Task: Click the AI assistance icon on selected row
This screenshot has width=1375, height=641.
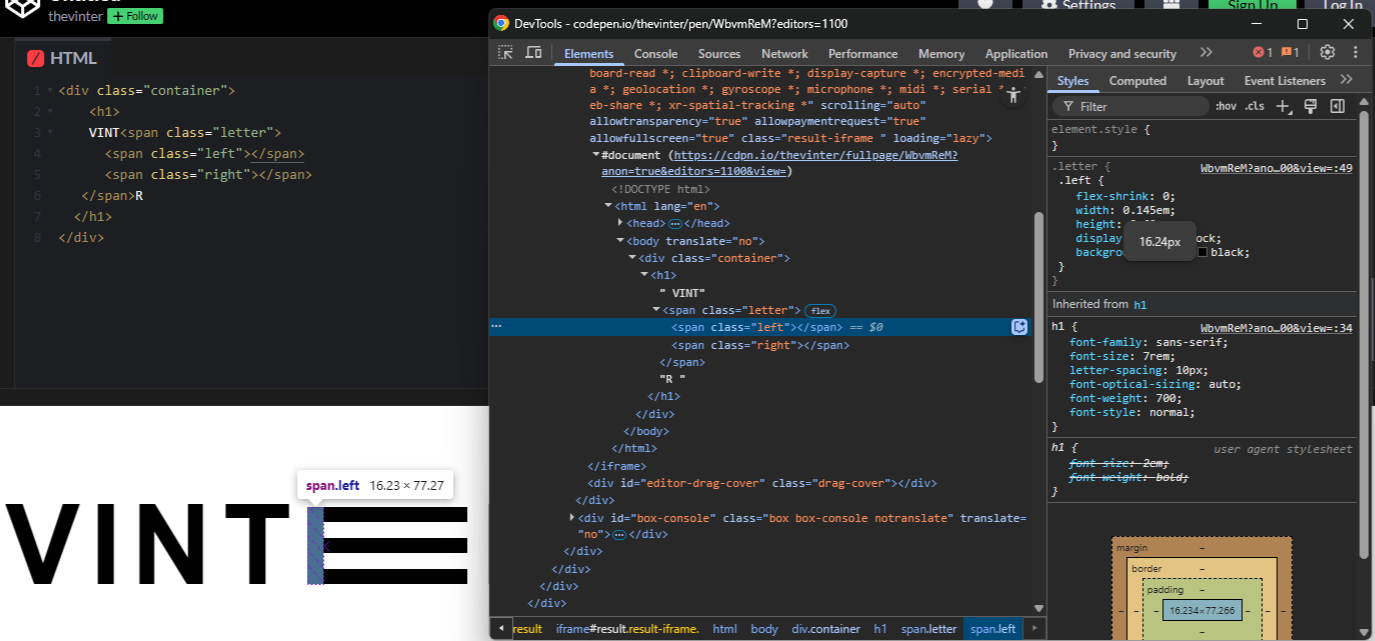Action: pyautogui.click(x=1020, y=327)
